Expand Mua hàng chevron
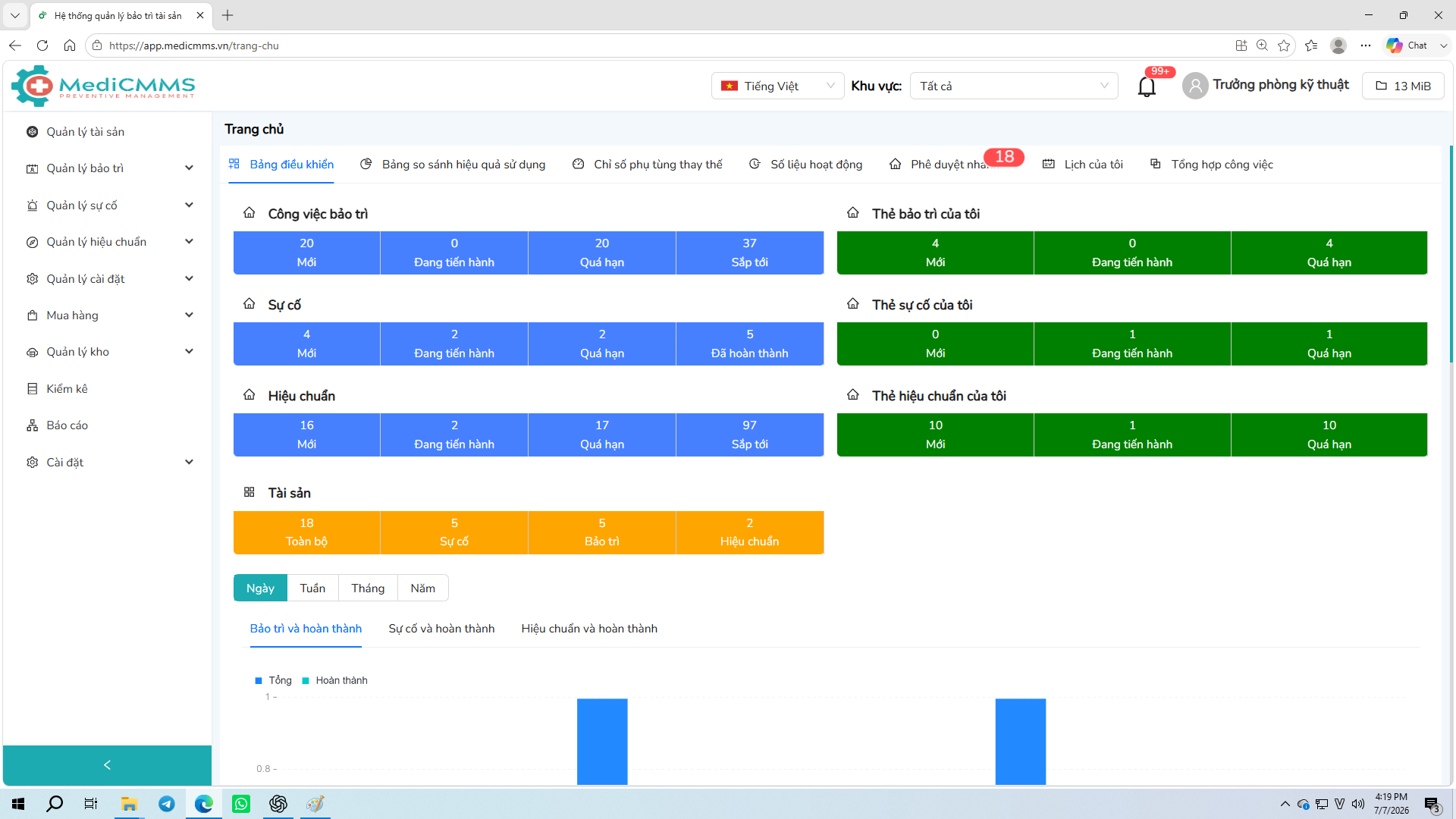The height and width of the screenshot is (819, 1456). pyautogui.click(x=189, y=315)
